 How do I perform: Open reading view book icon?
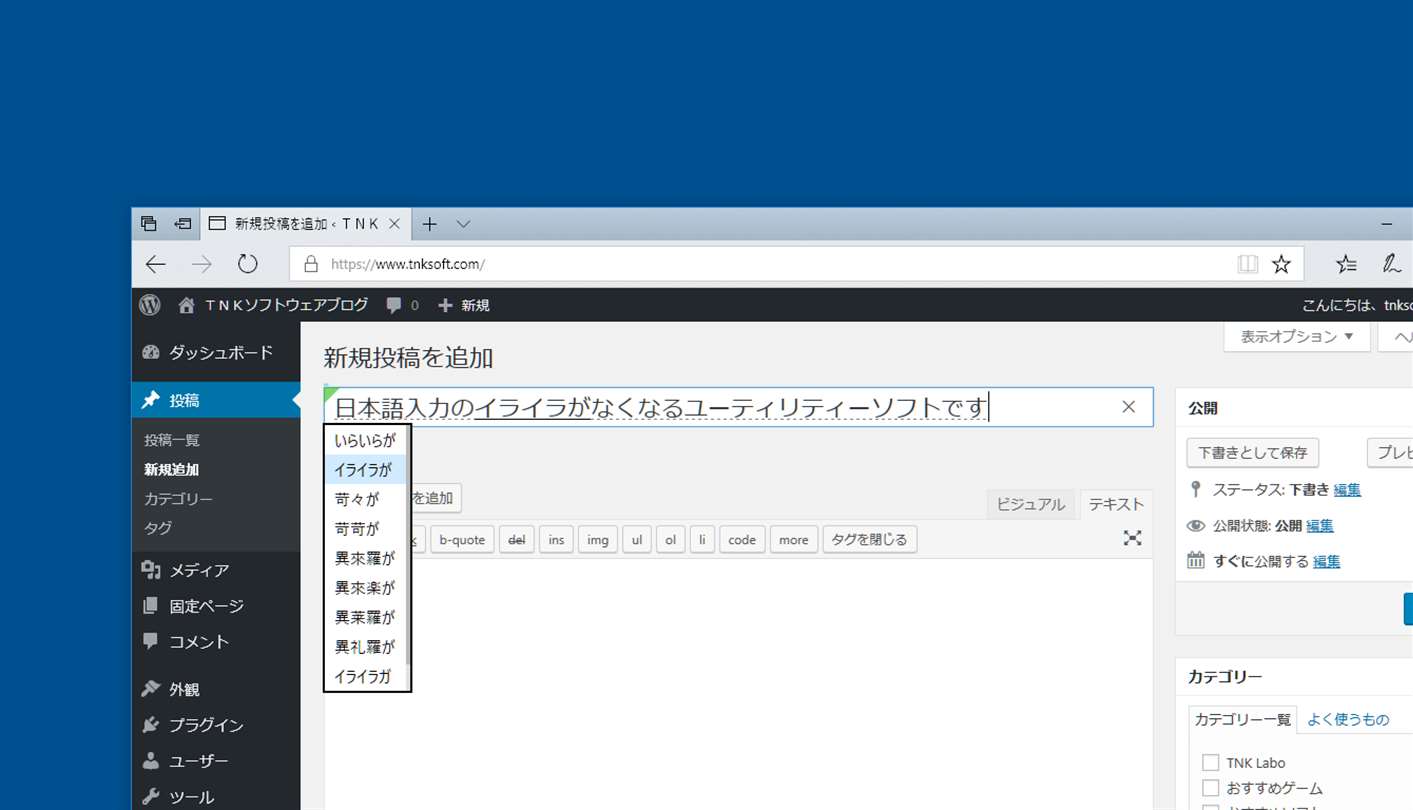click(1247, 264)
